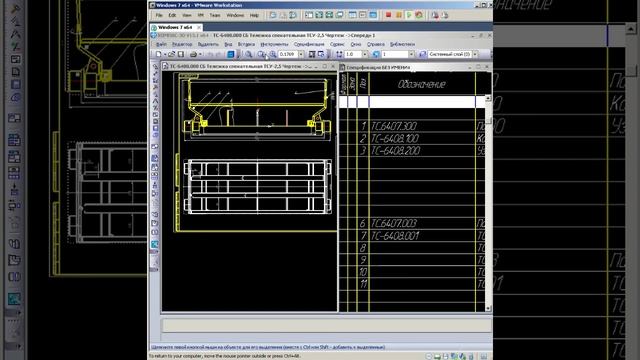The height and width of the screenshot is (360, 640).
Task: Select spec row TC-6408.001
Action: [412, 236]
